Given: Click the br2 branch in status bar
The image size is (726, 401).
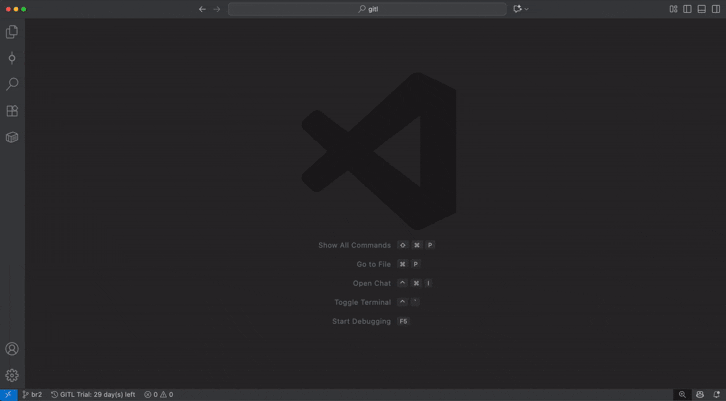Looking at the screenshot, I should 32,394.
